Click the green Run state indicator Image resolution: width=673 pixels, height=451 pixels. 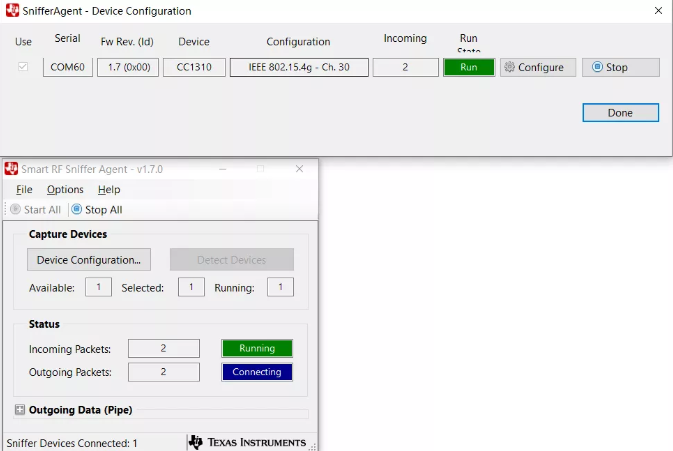(x=469, y=67)
